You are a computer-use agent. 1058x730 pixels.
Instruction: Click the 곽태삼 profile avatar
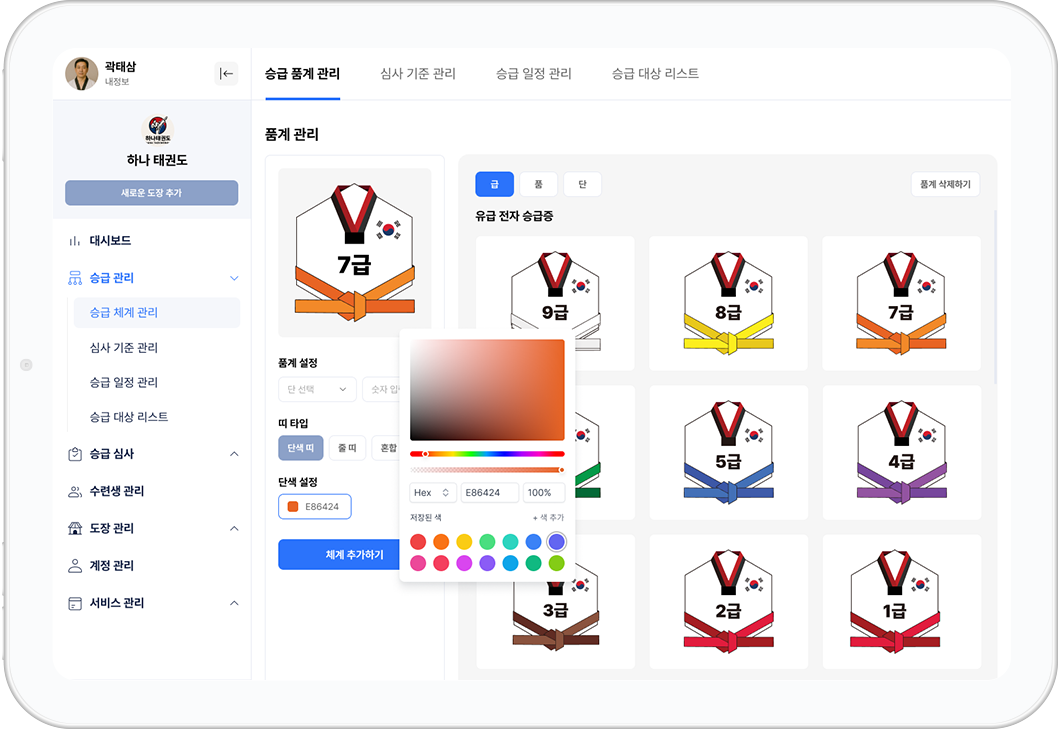(x=82, y=74)
